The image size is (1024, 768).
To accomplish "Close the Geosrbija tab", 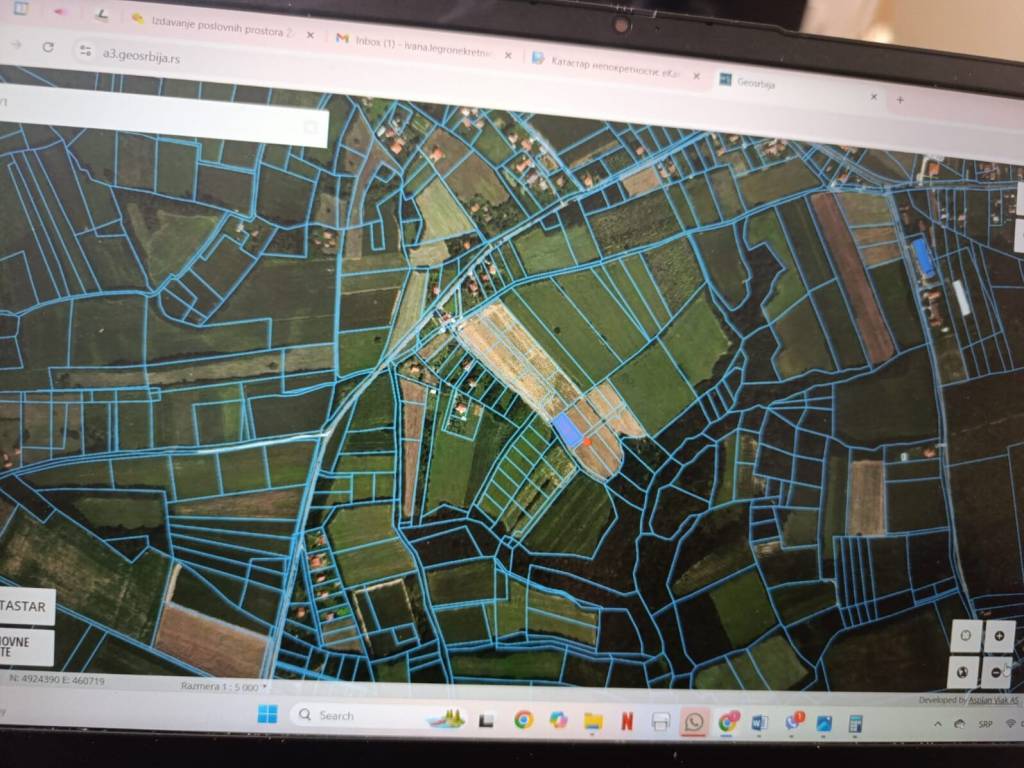I will [x=874, y=97].
